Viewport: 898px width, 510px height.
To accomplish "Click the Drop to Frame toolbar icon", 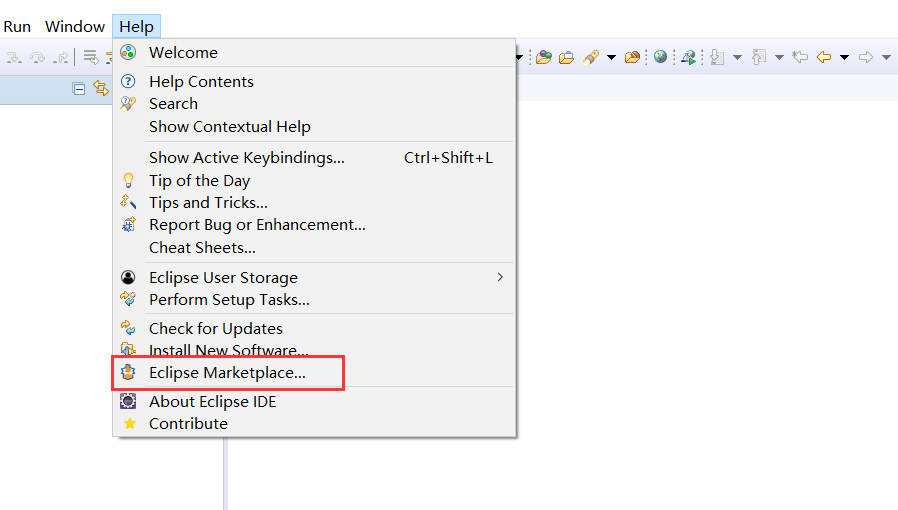I will [90, 57].
